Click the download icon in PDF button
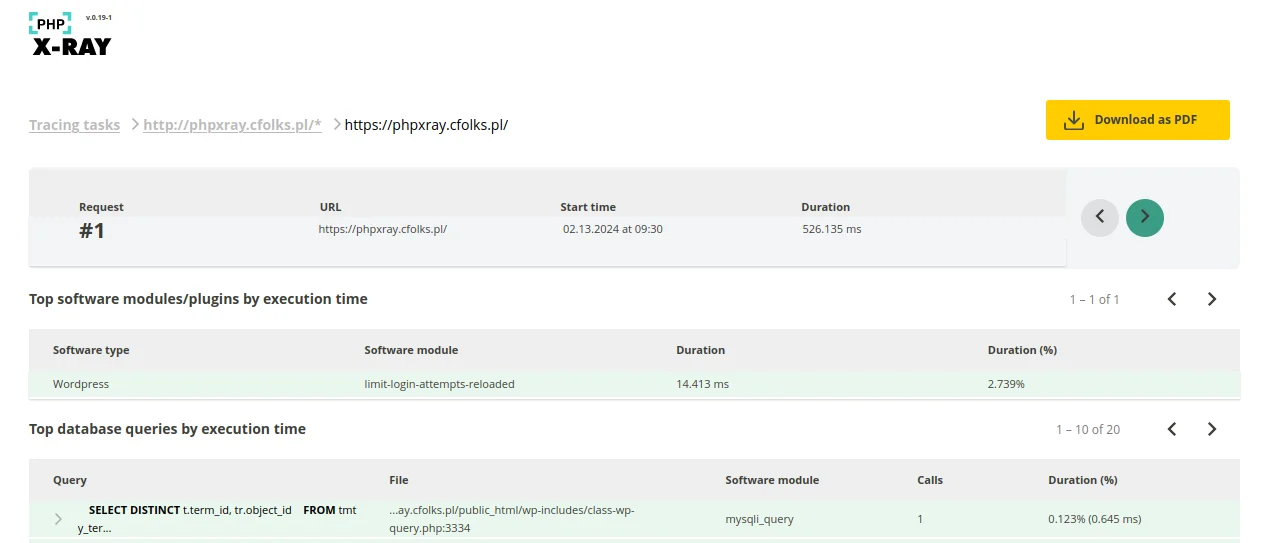Image resolution: width=1272 pixels, height=543 pixels. (1073, 120)
